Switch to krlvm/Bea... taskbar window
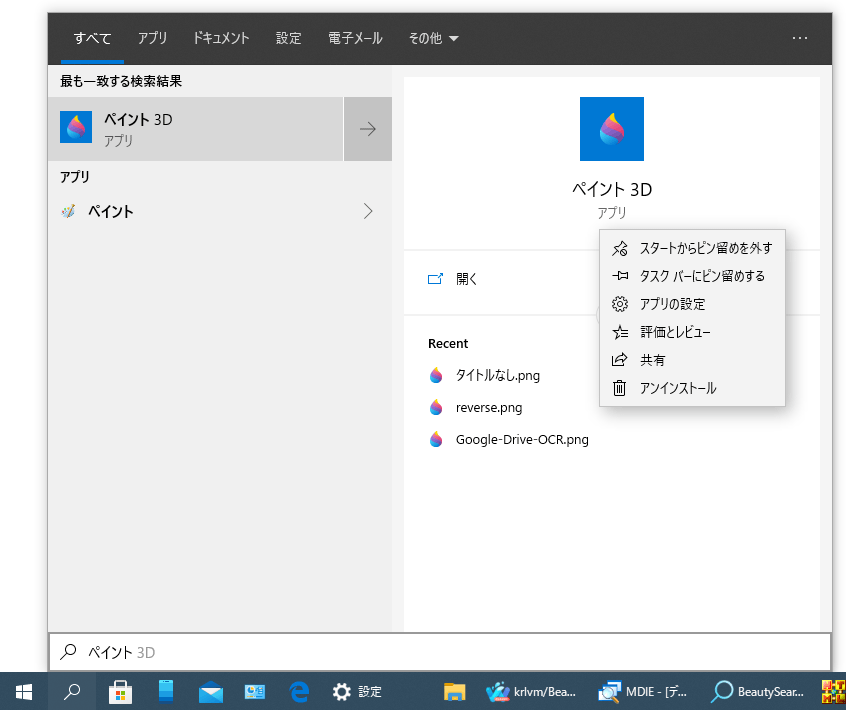 coord(531,692)
